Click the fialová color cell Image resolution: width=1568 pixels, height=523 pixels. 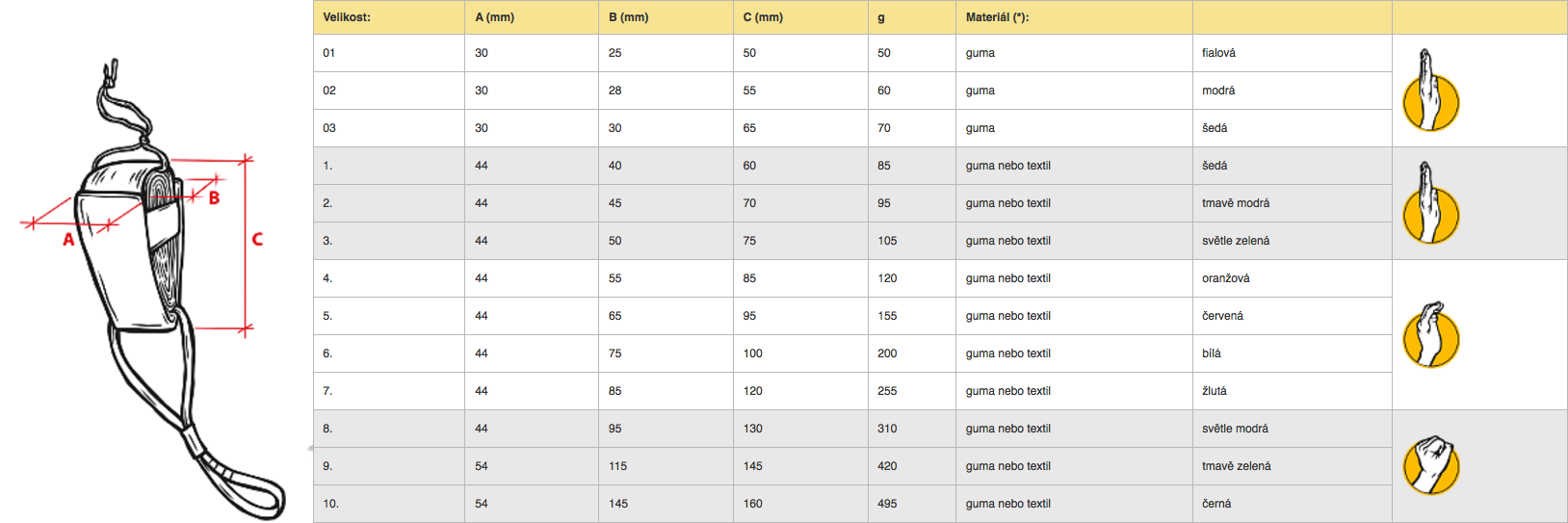[x=1293, y=53]
